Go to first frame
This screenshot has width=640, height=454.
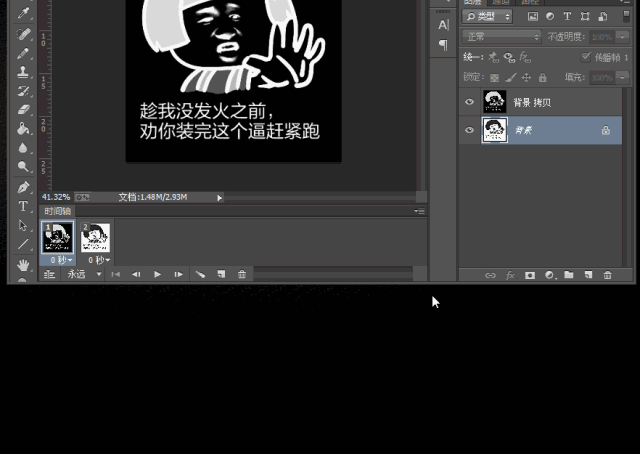coord(116,274)
